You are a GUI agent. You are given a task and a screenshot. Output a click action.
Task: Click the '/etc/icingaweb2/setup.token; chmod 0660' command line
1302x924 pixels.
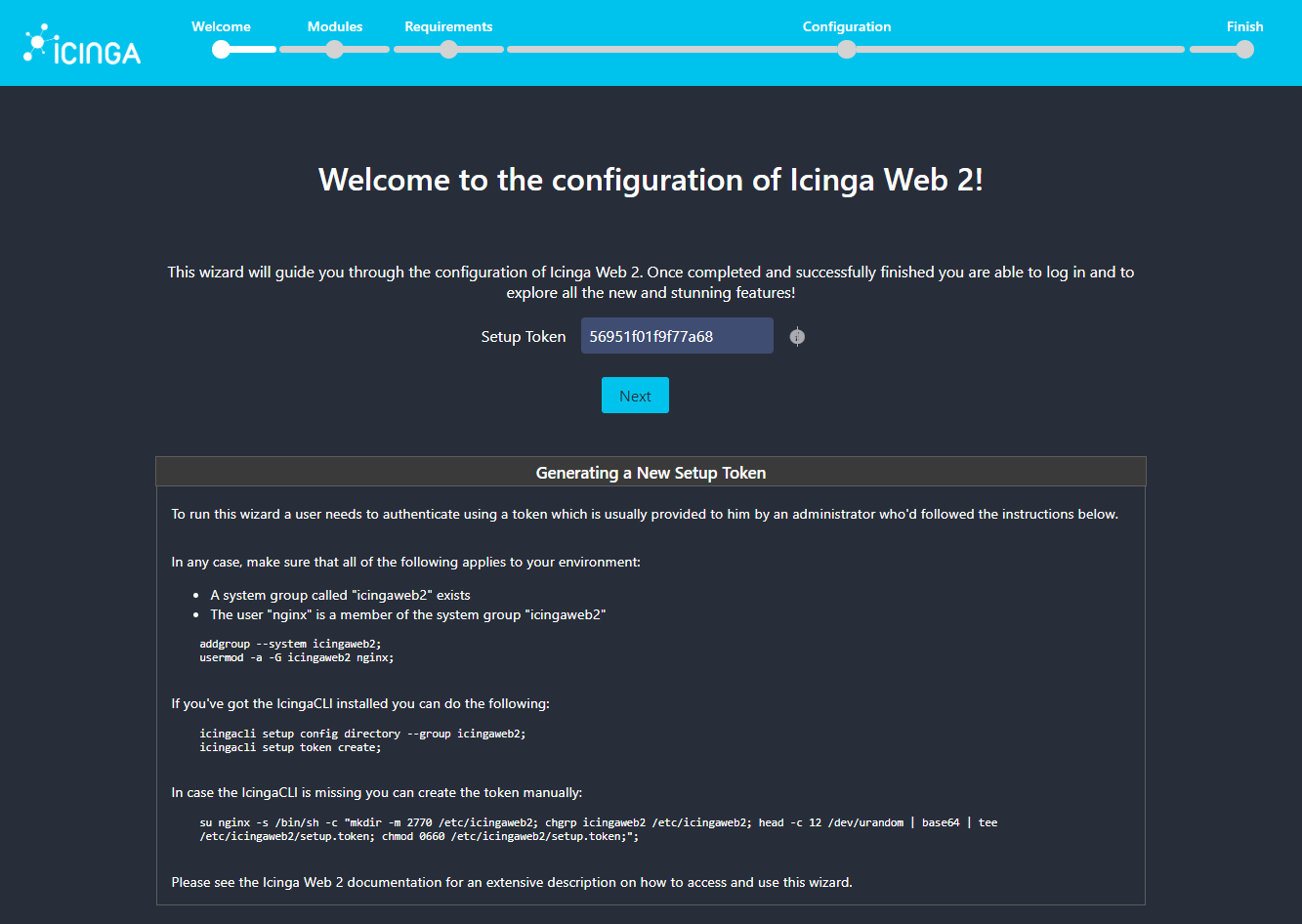tap(419, 836)
